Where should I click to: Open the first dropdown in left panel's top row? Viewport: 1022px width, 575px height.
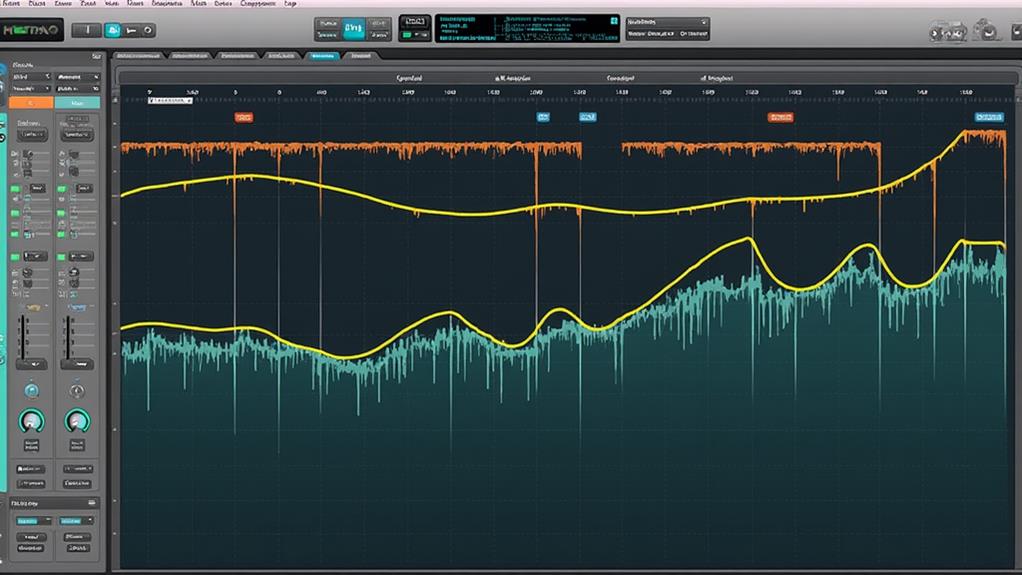pos(31,77)
